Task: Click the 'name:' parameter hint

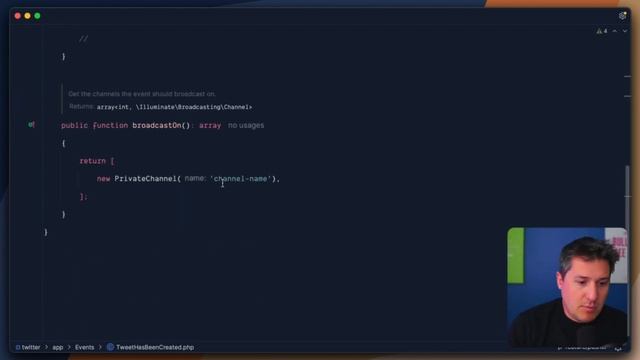Action: coord(196,178)
